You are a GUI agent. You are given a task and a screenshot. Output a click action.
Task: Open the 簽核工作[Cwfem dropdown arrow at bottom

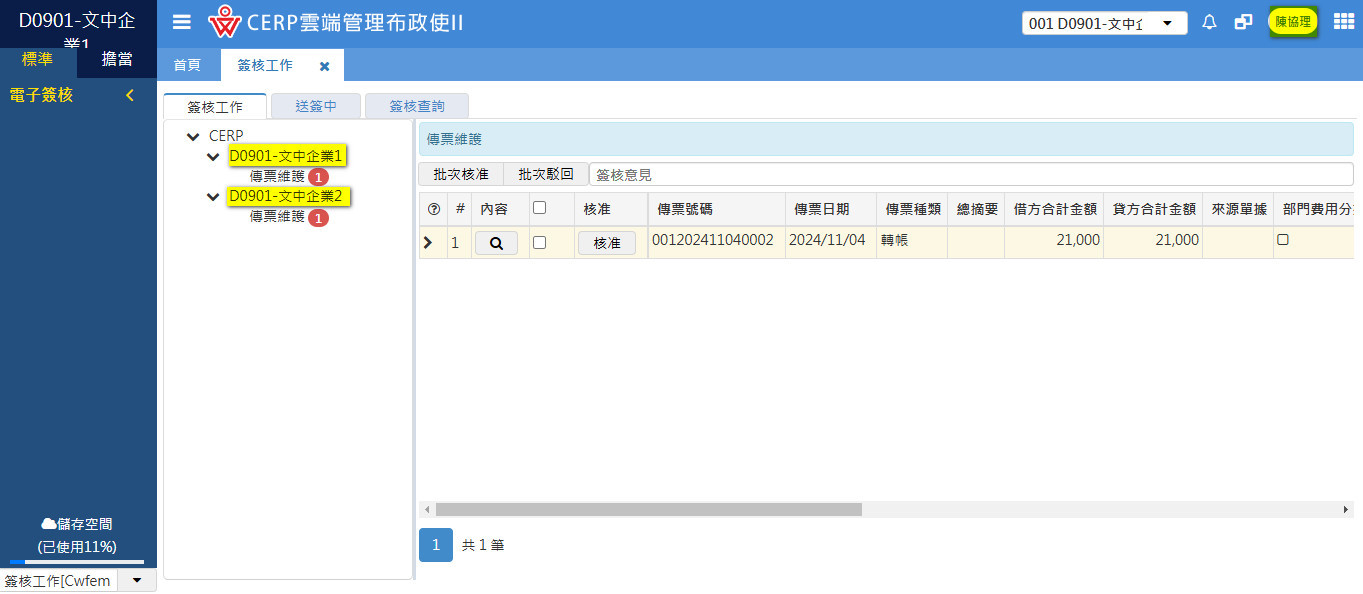point(137,581)
